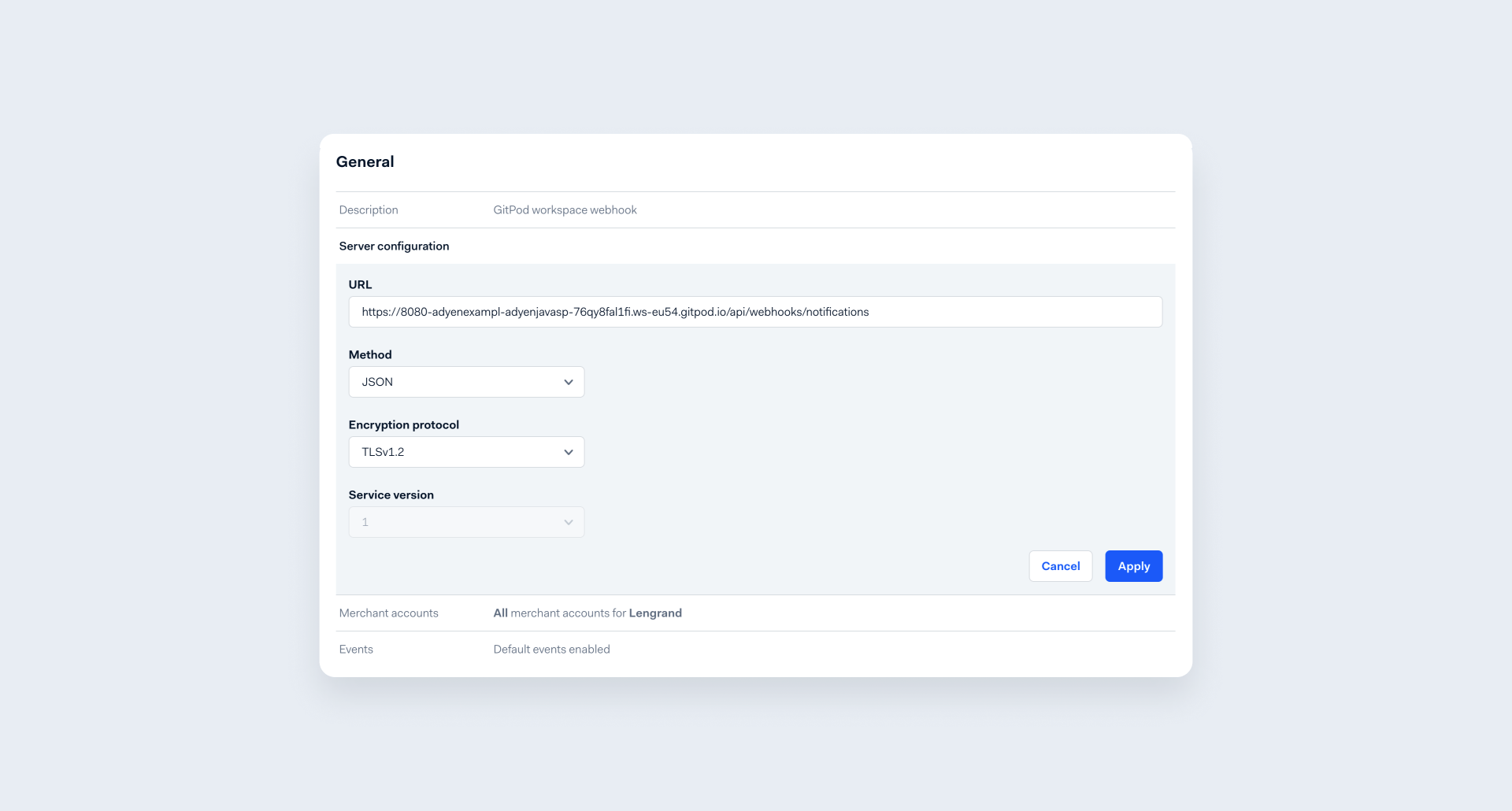Select the Encryption protocol field label
1512x811 pixels.
pyautogui.click(x=404, y=424)
